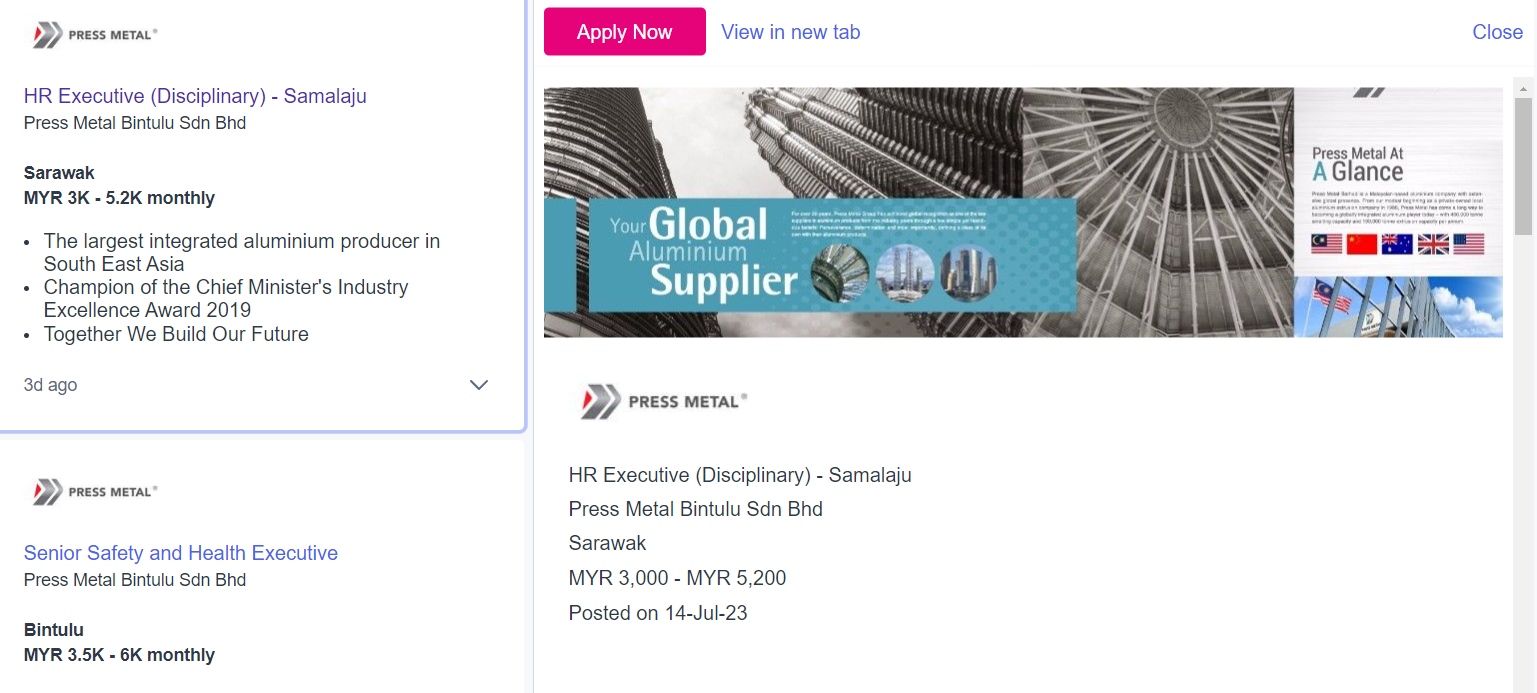
Task: Click the USA flag icon in banner
Action: click(x=1469, y=244)
